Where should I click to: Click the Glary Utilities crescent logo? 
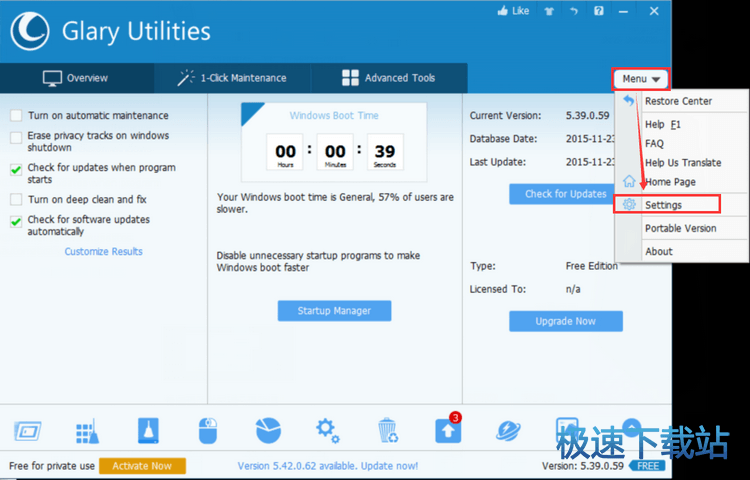click(30, 31)
